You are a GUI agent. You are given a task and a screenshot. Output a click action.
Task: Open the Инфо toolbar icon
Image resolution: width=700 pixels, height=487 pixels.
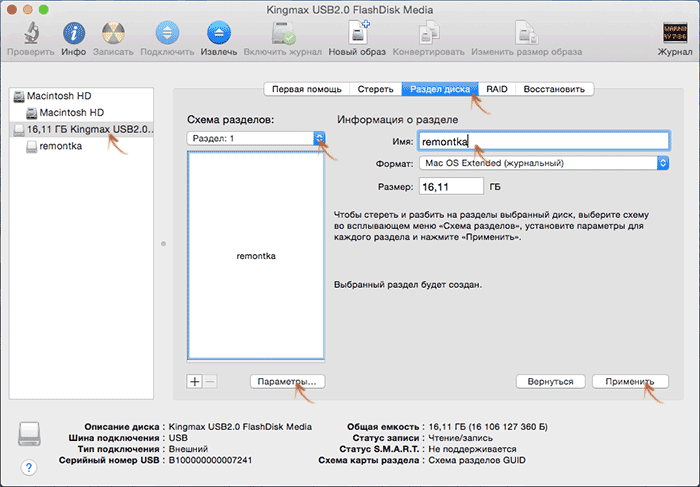(x=73, y=34)
